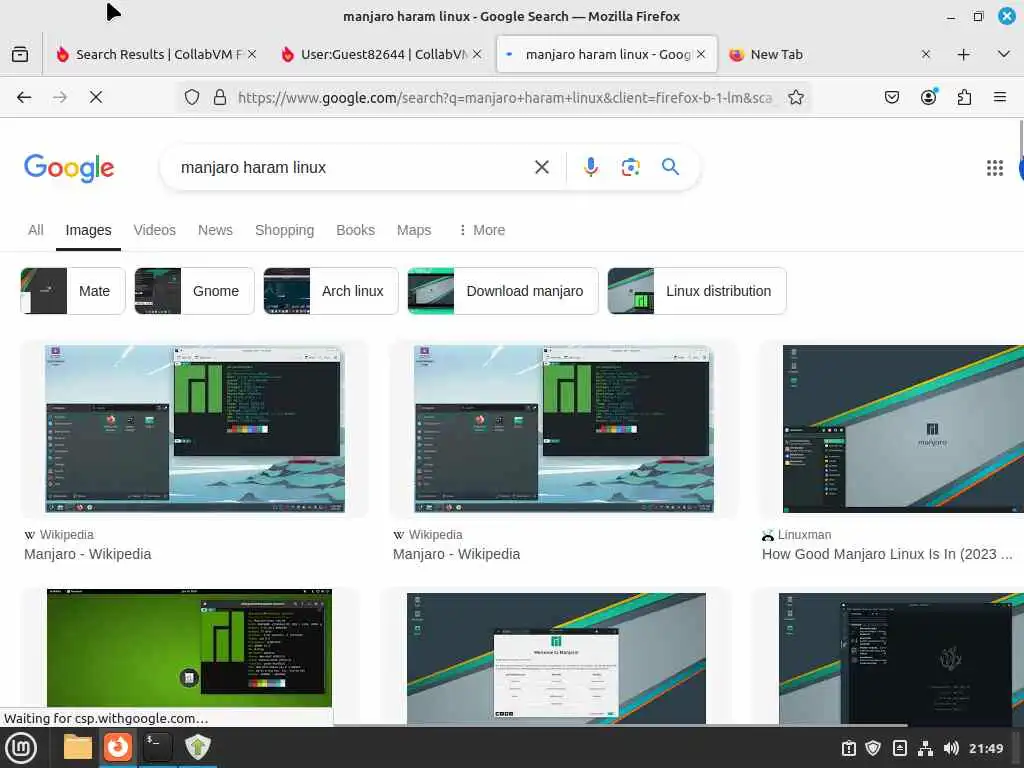The image size is (1024, 768).
Task: Open the Firefox account icon
Action: 928,97
